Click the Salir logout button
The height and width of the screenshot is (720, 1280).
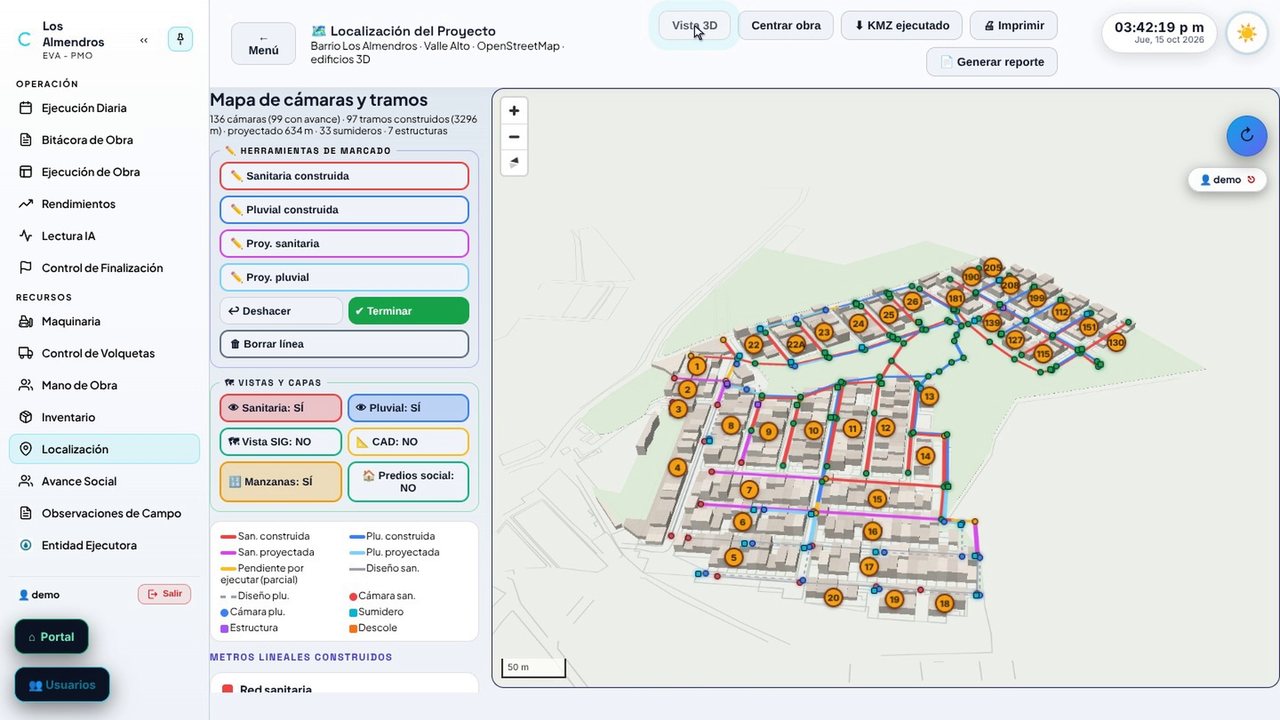164,594
